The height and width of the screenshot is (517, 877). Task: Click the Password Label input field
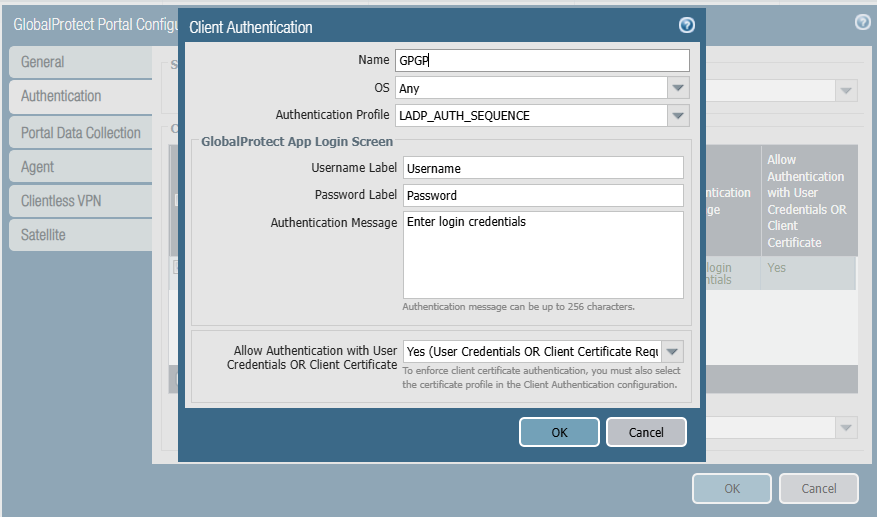tap(543, 195)
